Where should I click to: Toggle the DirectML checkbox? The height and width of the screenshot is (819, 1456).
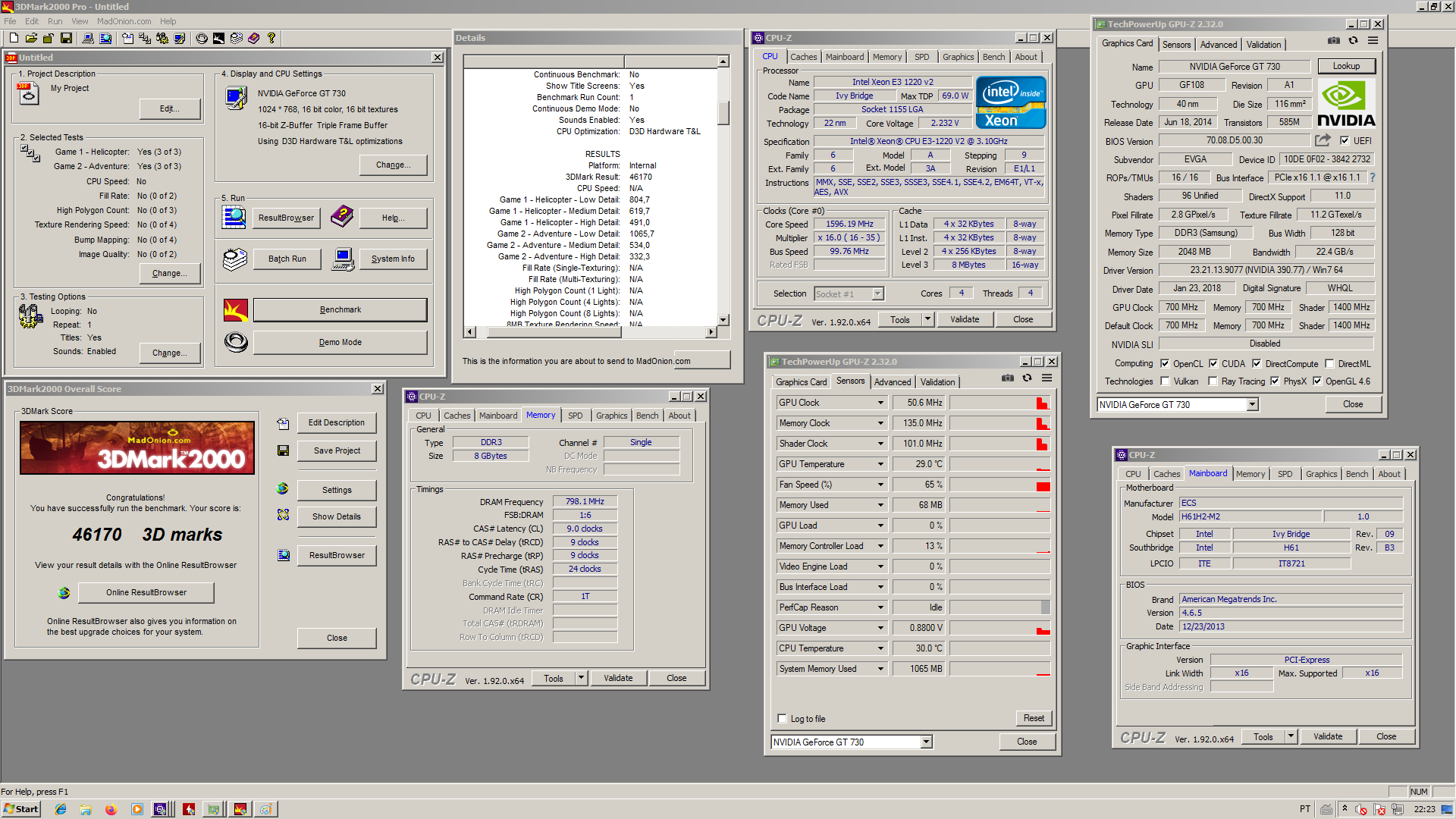[1329, 364]
